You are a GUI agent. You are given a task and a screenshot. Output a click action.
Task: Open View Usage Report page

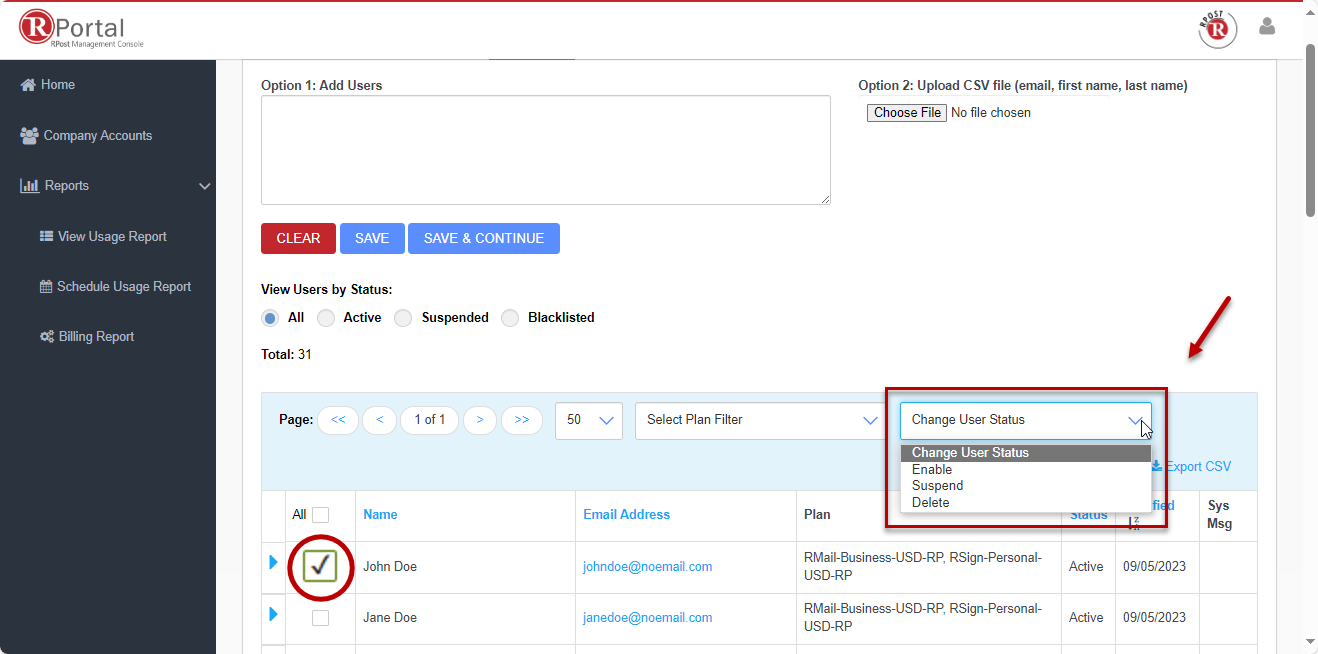pos(111,237)
